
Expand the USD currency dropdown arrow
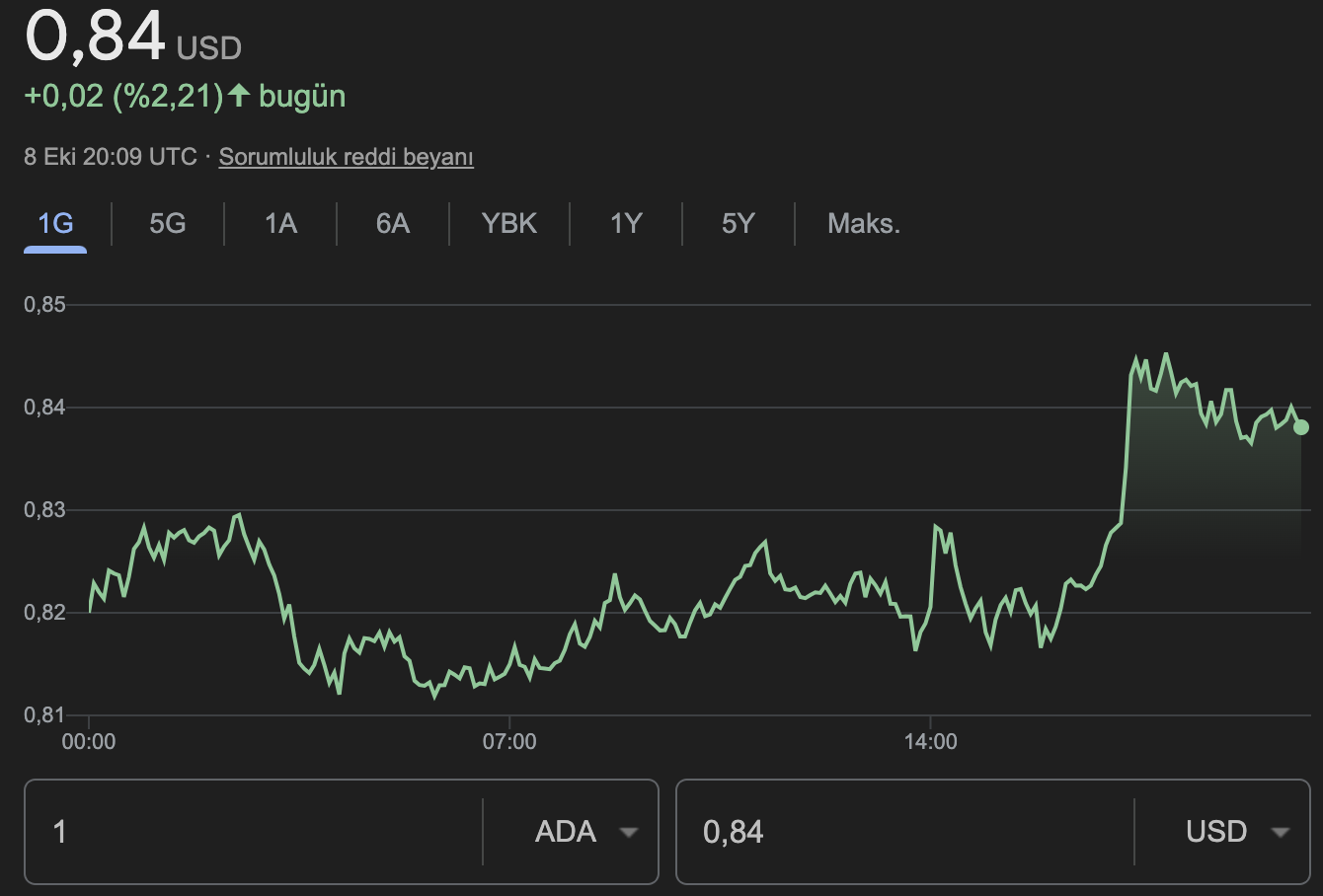pyautogui.click(x=1280, y=832)
